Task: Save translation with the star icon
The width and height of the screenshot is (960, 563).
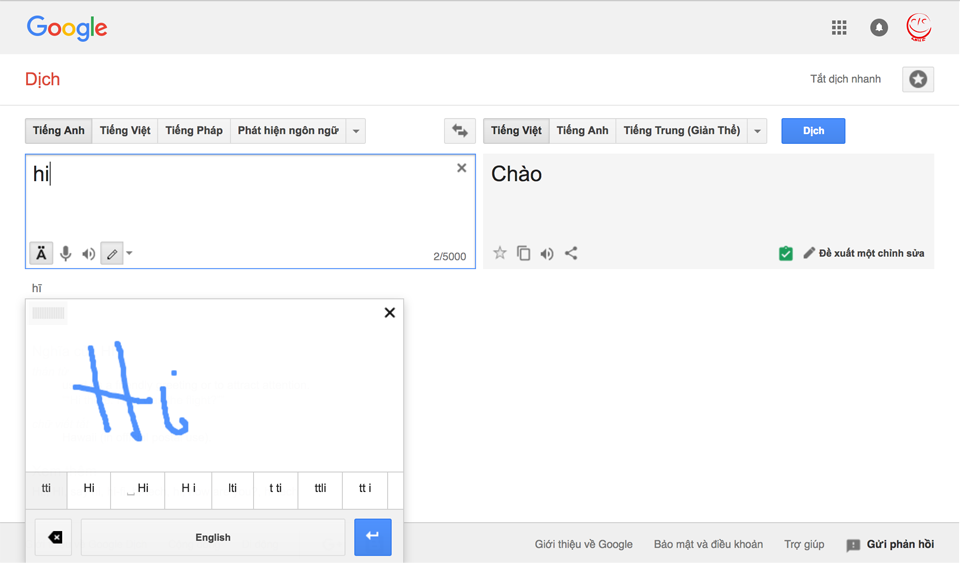Action: [500, 253]
